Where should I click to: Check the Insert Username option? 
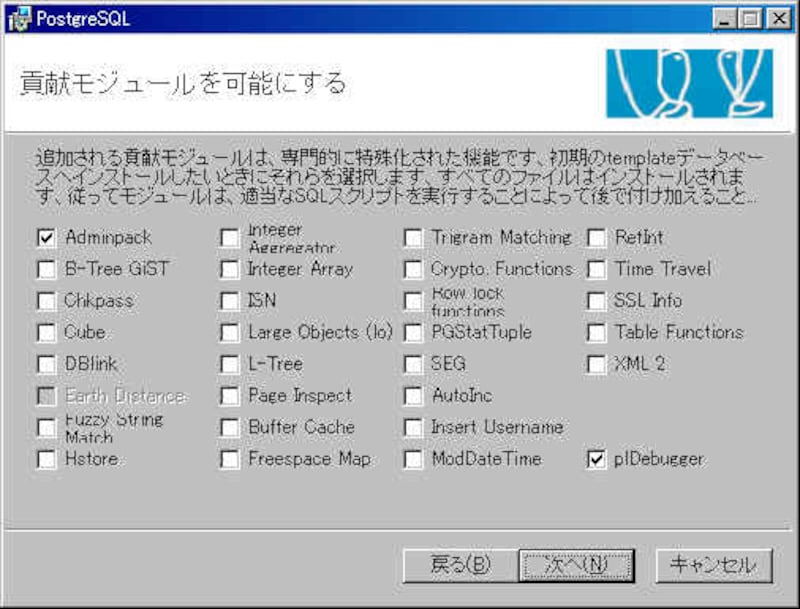tap(413, 427)
